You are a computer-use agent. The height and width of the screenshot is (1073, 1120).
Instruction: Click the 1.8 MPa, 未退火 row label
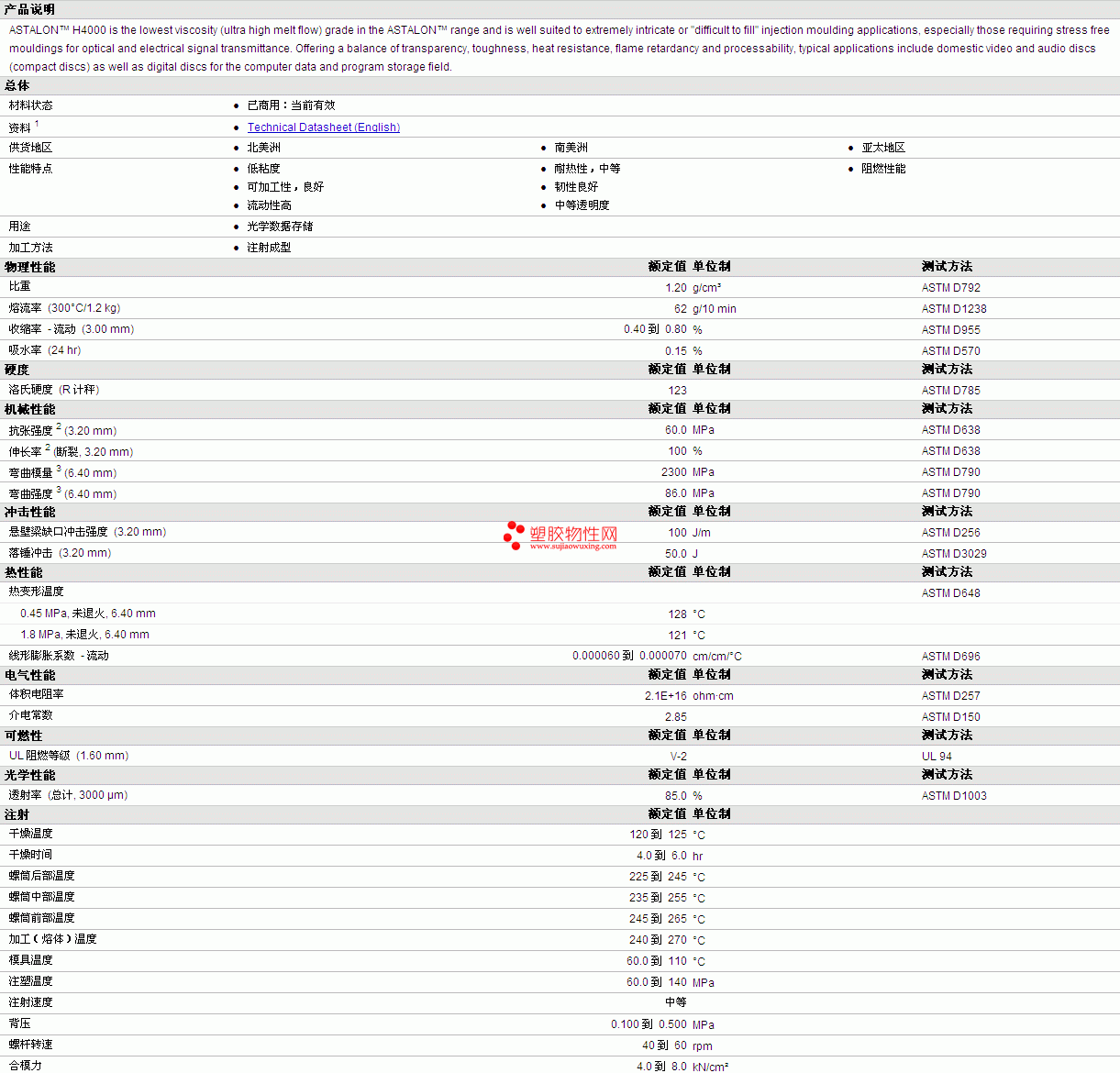click(84, 635)
